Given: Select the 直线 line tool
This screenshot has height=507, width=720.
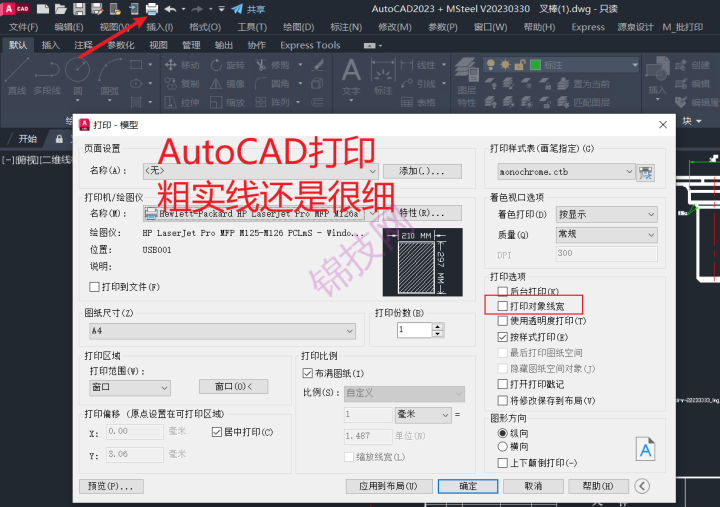Looking at the screenshot, I should (17, 76).
